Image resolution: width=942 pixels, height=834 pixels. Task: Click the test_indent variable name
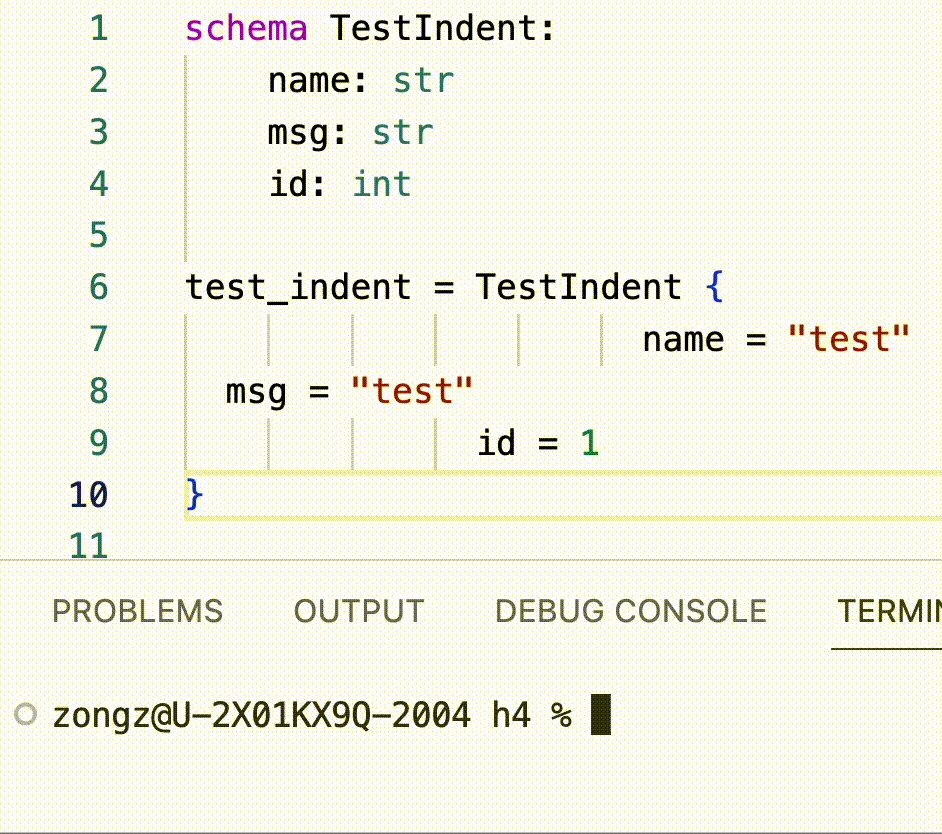pyautogui.click(x=299, y=287)
